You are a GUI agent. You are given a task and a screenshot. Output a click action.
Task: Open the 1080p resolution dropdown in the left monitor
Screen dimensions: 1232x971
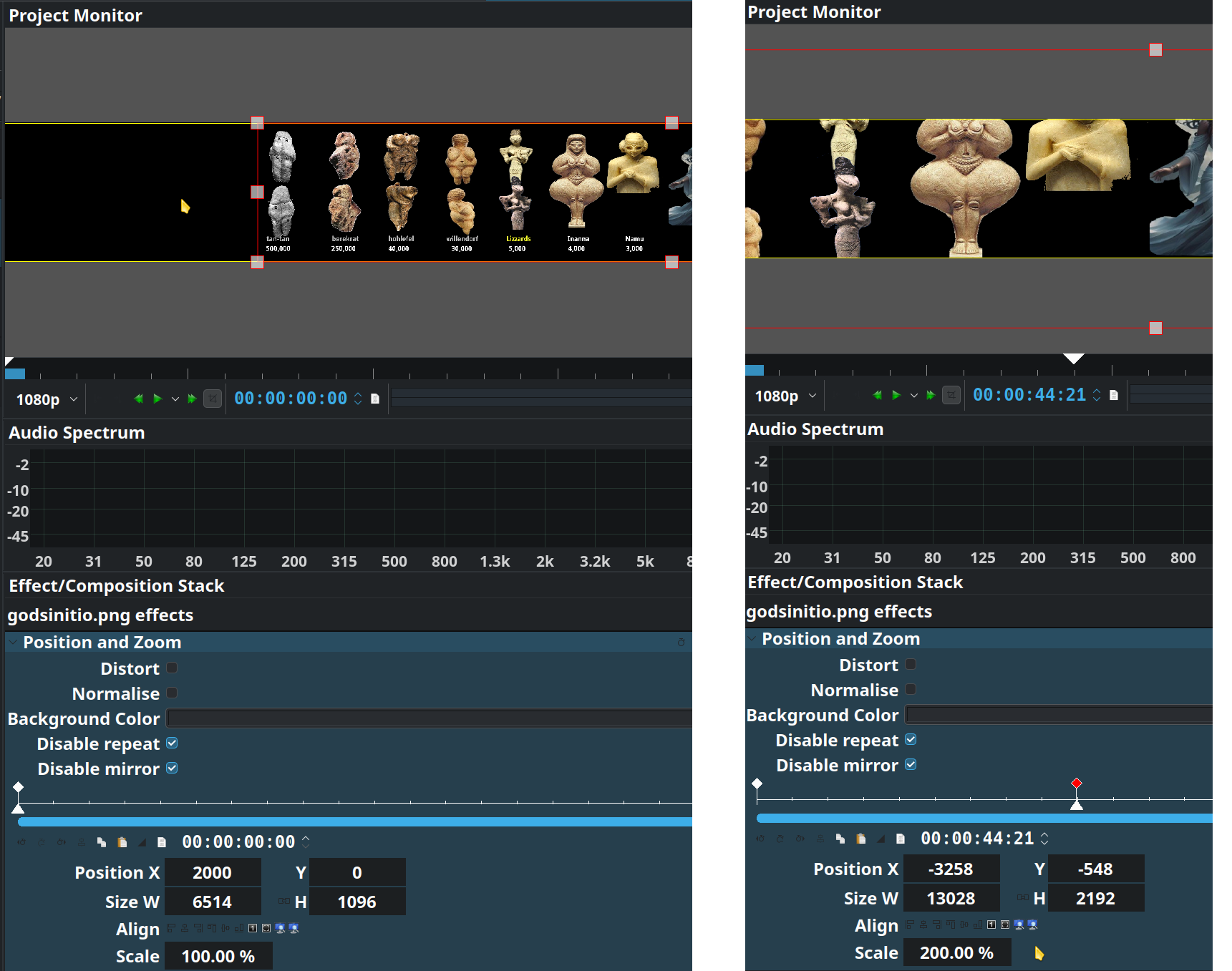point(47,399)
